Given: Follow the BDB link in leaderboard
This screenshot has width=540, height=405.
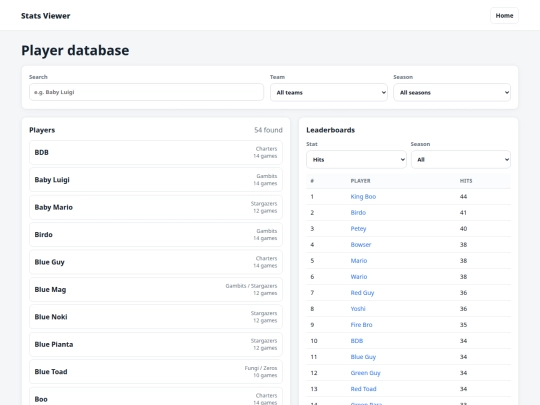Looking at the screenshot, I should pos(356,341).
